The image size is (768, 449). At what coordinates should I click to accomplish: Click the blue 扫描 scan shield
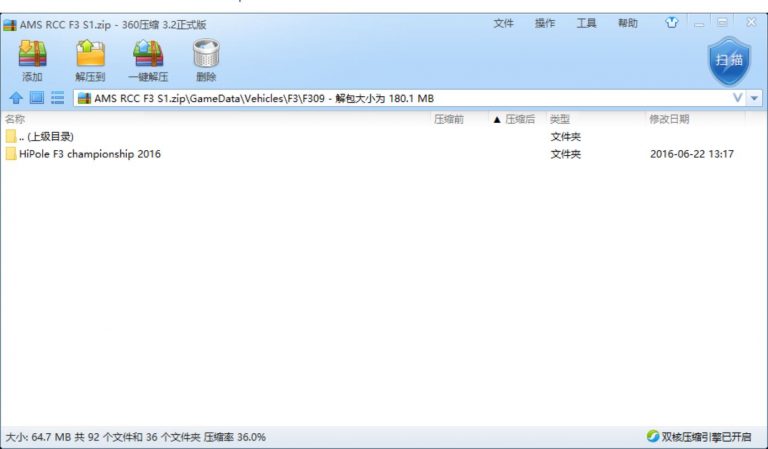[729, 61]
